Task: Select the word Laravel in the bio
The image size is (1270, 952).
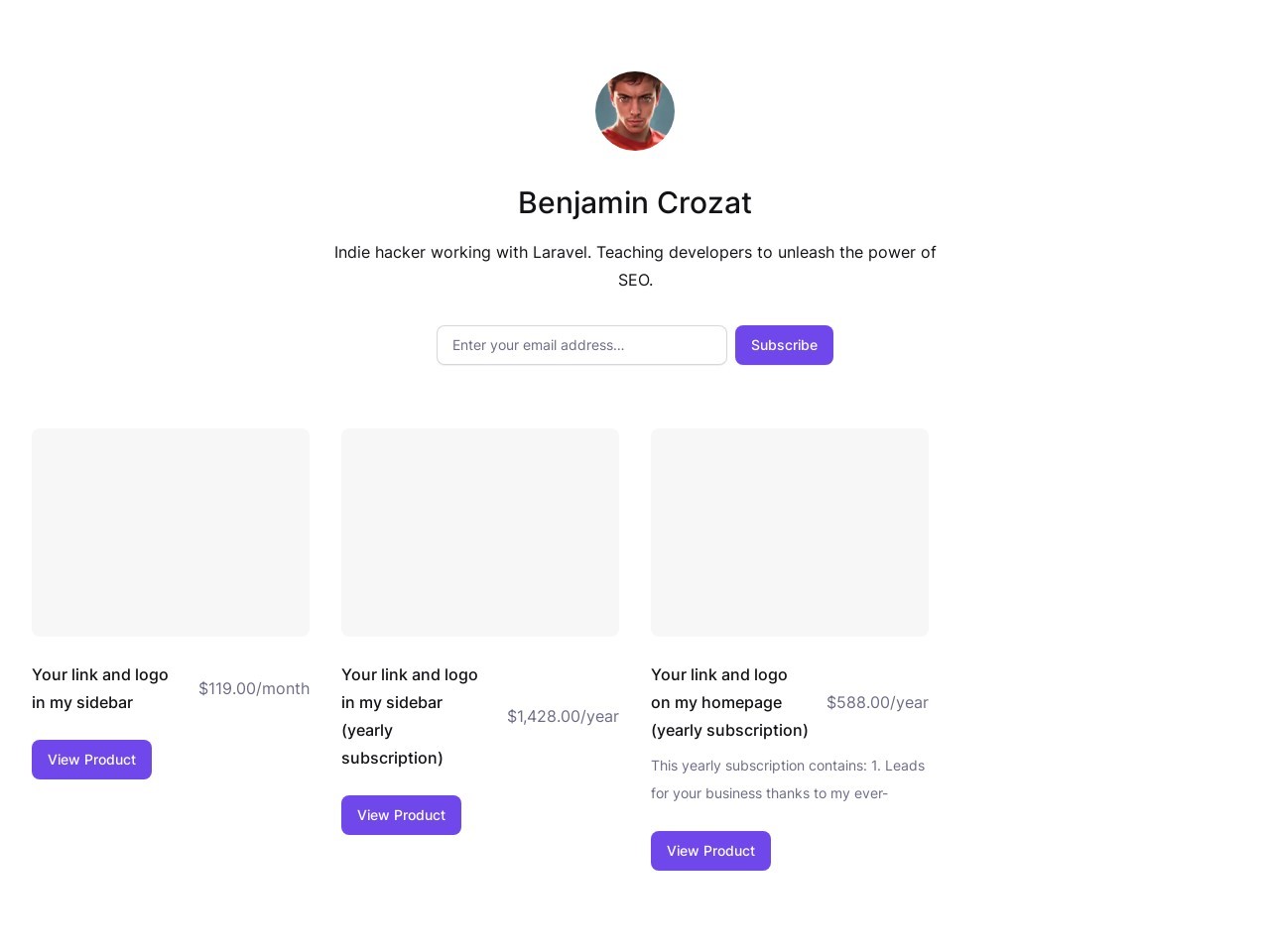Action: coord(562,252)
